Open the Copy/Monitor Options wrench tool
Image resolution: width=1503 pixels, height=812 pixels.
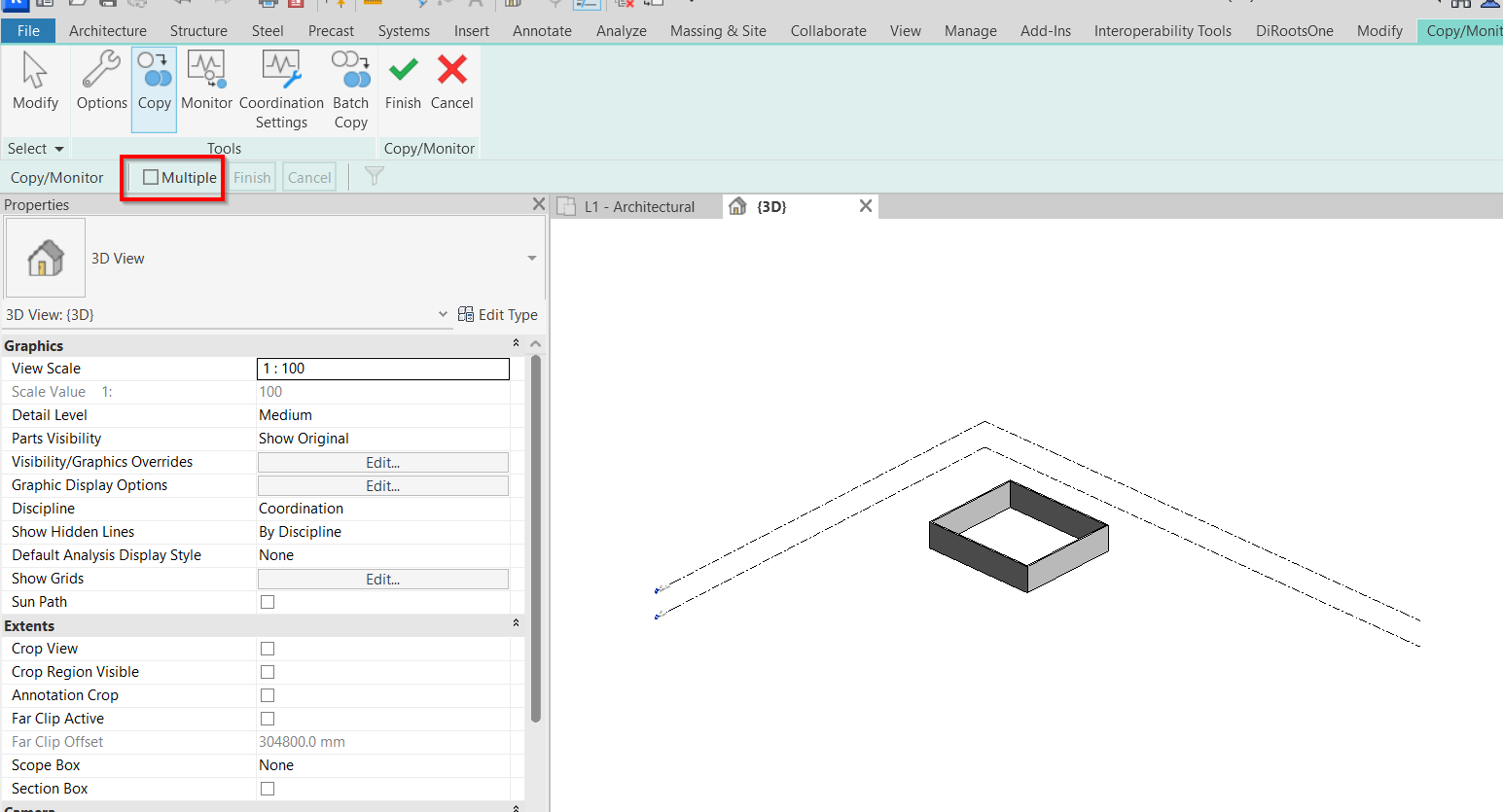click(101, 83)
